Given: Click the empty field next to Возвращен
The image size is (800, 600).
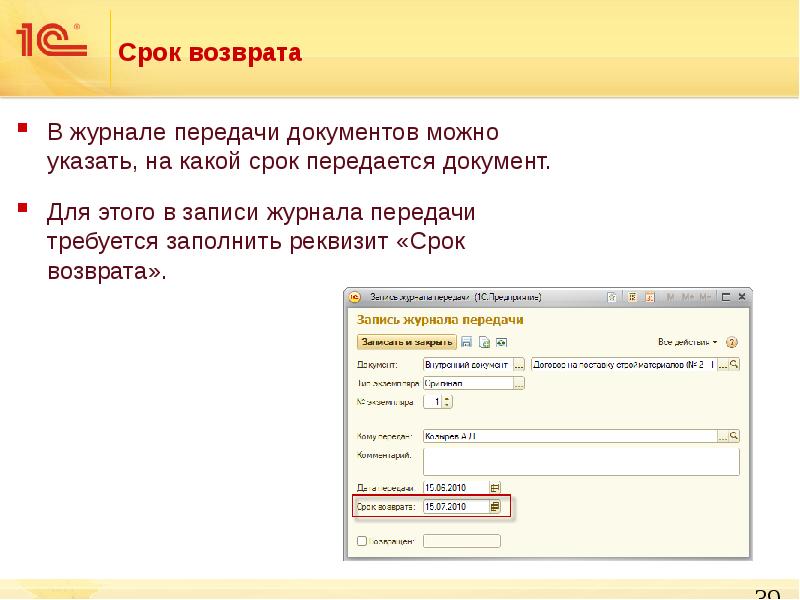Looking at the screenshot, I should pyautogui.click(x=461, y=541).
